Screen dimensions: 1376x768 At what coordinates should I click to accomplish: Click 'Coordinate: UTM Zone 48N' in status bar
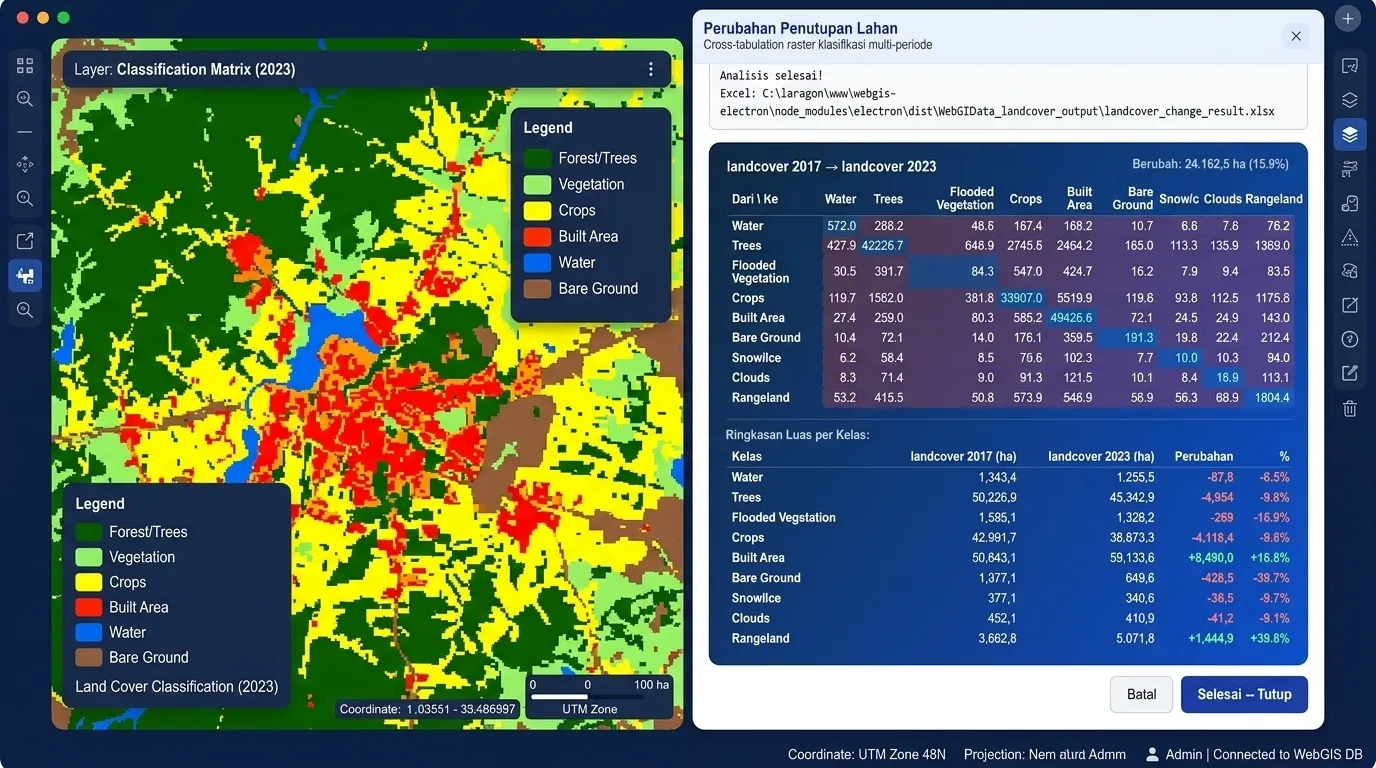point(867,755)
